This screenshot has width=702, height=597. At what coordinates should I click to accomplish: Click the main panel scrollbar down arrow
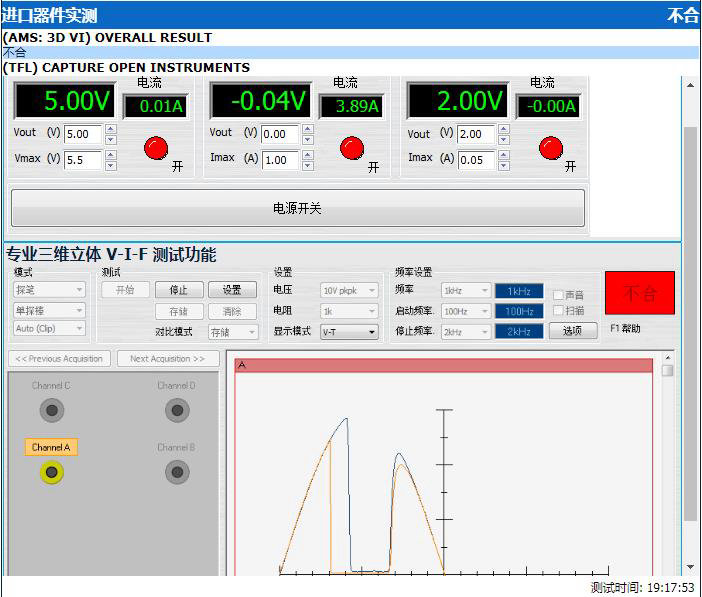coord(691,567)
